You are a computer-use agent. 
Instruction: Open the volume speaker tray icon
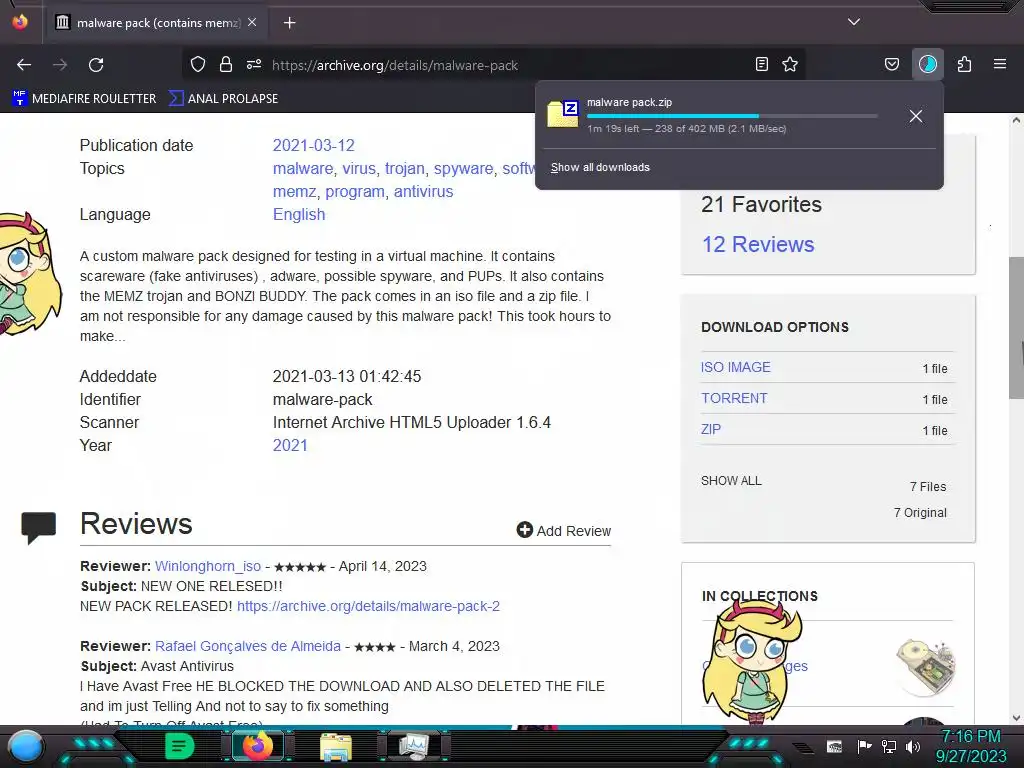coord(913,746)
